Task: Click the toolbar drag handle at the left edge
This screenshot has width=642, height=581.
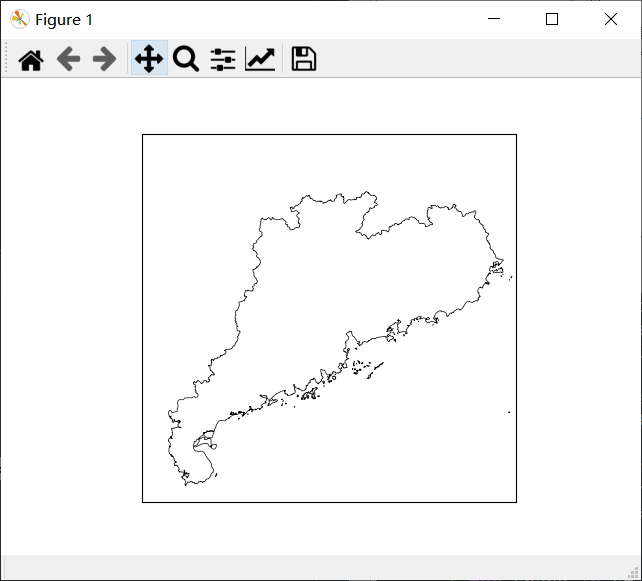Action: [6, 57]
